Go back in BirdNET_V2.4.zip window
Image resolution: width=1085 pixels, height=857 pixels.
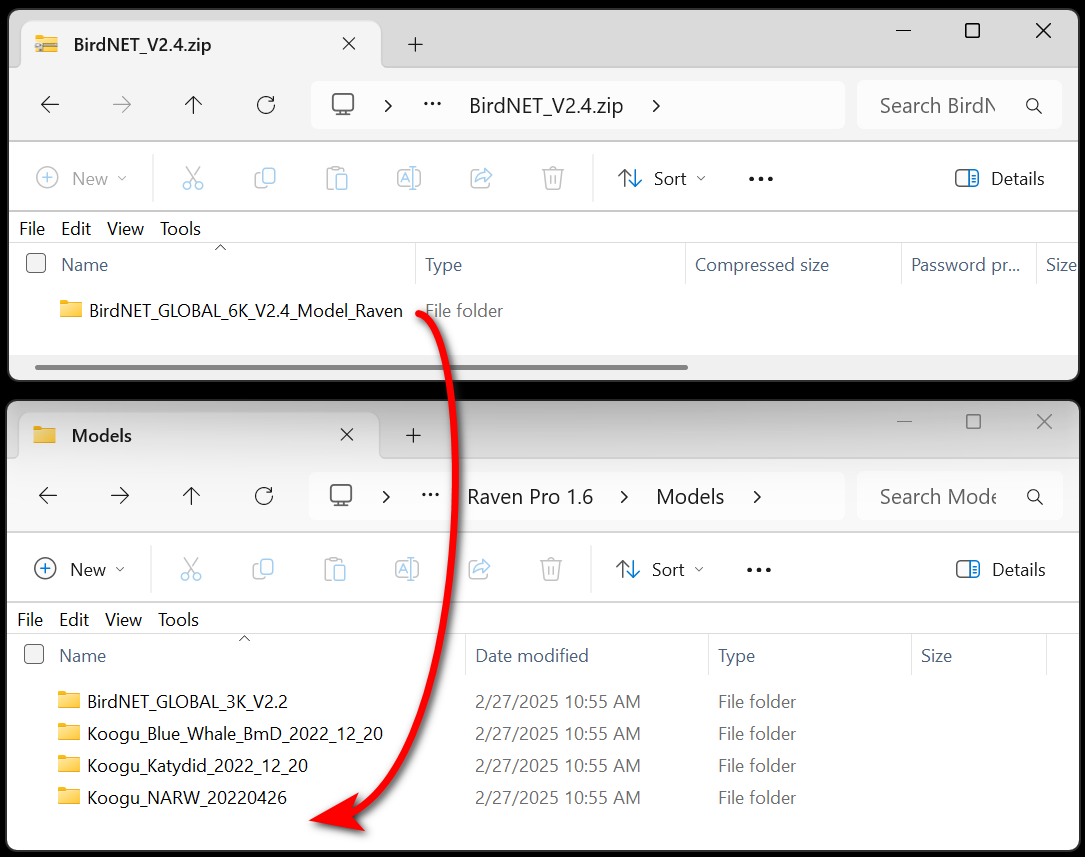(50, 105)
